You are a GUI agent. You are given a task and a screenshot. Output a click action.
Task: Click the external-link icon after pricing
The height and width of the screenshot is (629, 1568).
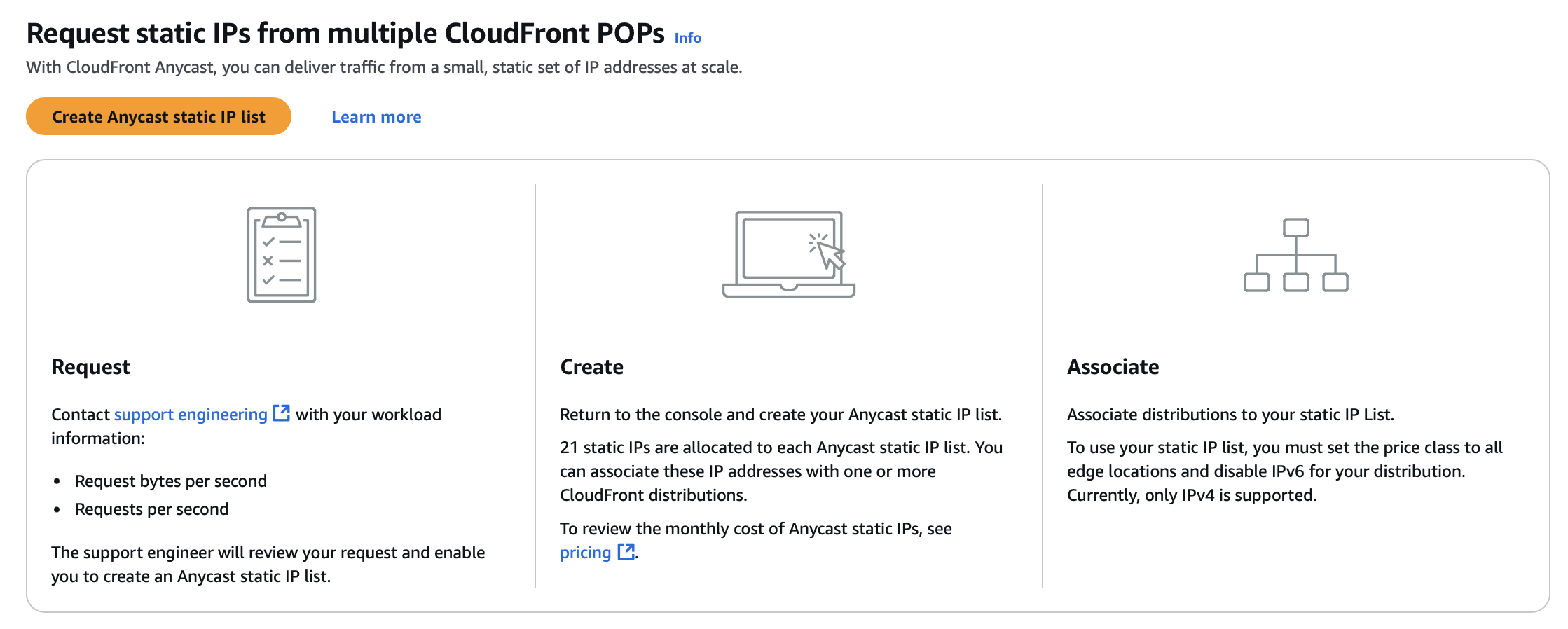pos(626,551)
